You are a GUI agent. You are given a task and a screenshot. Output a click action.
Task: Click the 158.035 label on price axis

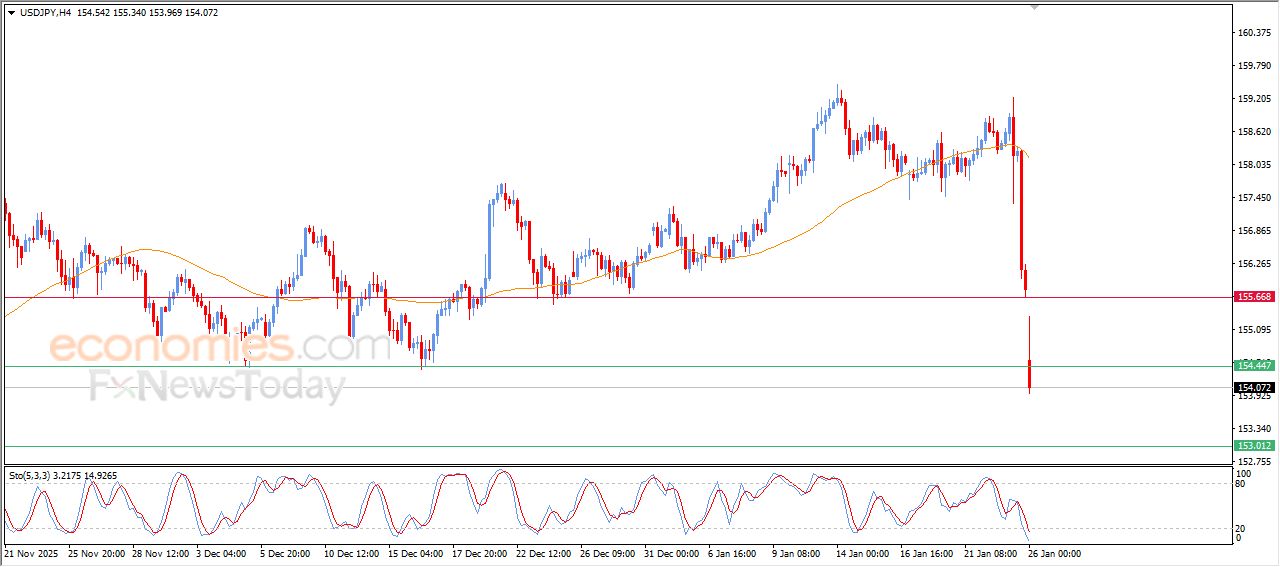[1254, 165]
